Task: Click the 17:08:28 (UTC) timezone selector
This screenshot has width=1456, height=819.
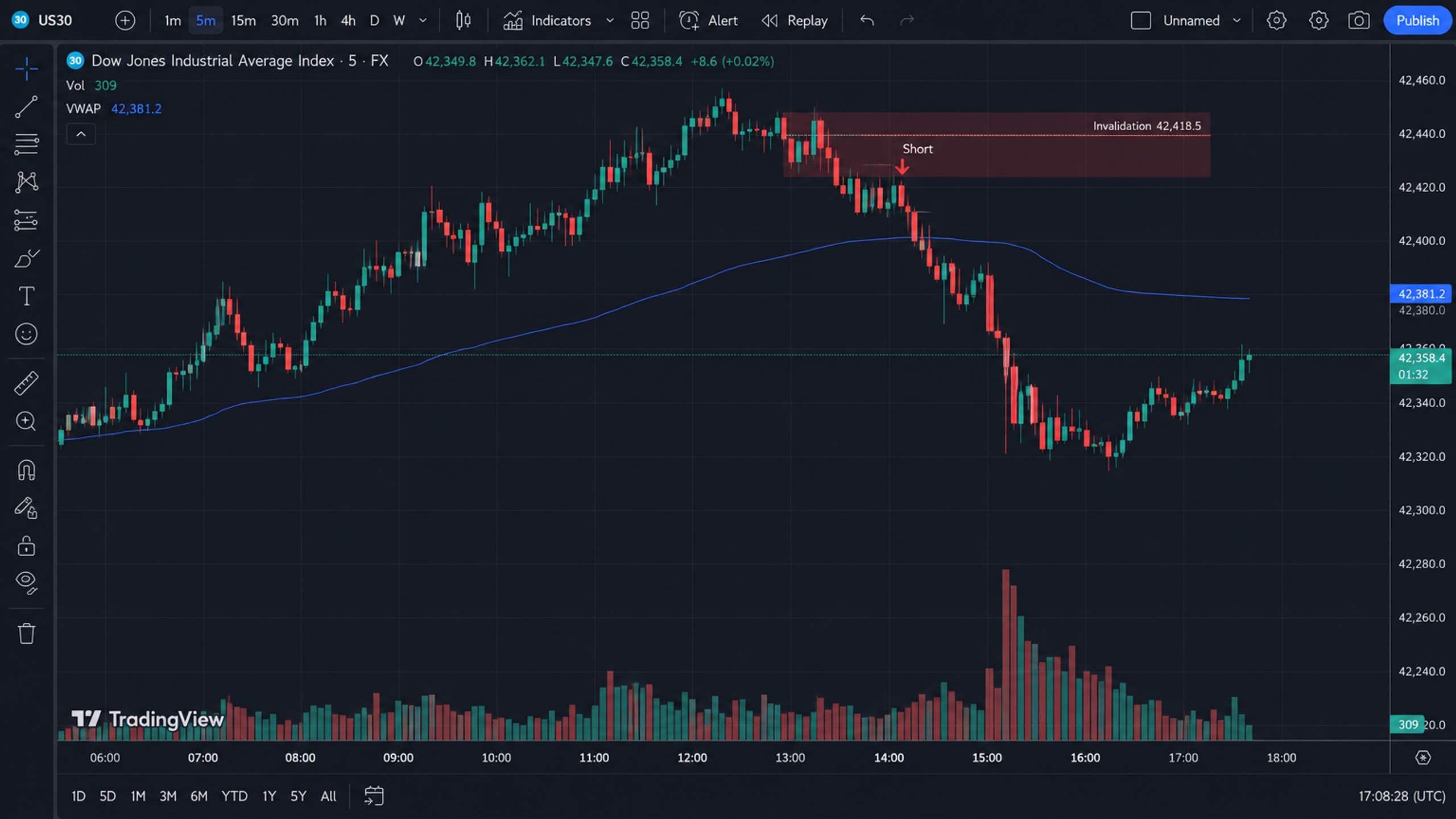Action: point(1402,796)
